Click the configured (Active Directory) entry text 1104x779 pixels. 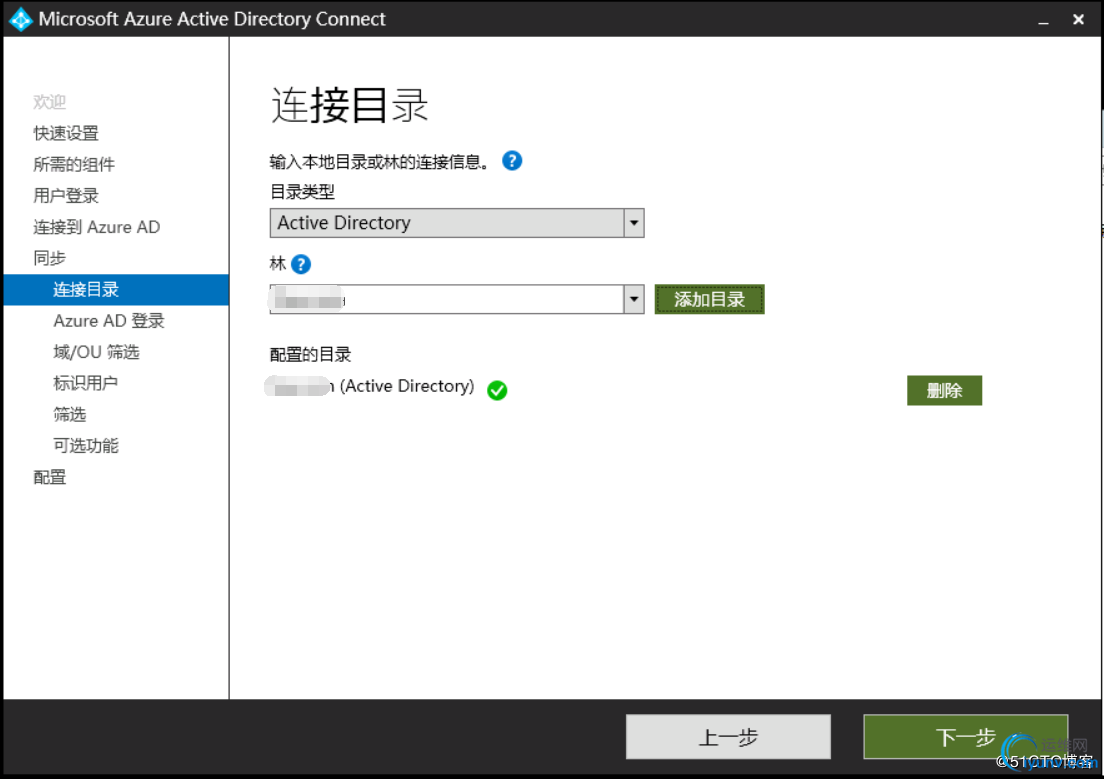point(370,387)
